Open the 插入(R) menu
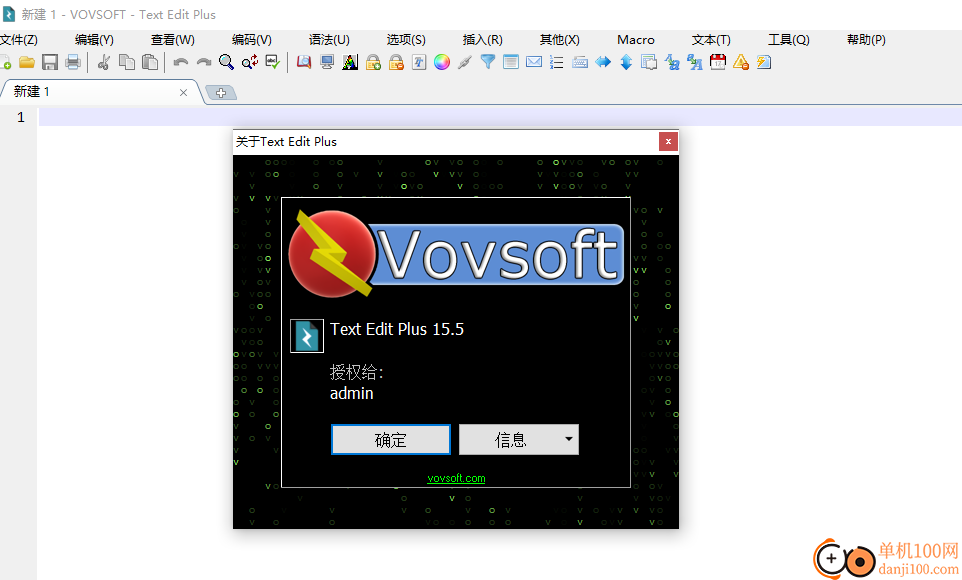The height and width of the screenshot is (580, 962). click(482, 40)
